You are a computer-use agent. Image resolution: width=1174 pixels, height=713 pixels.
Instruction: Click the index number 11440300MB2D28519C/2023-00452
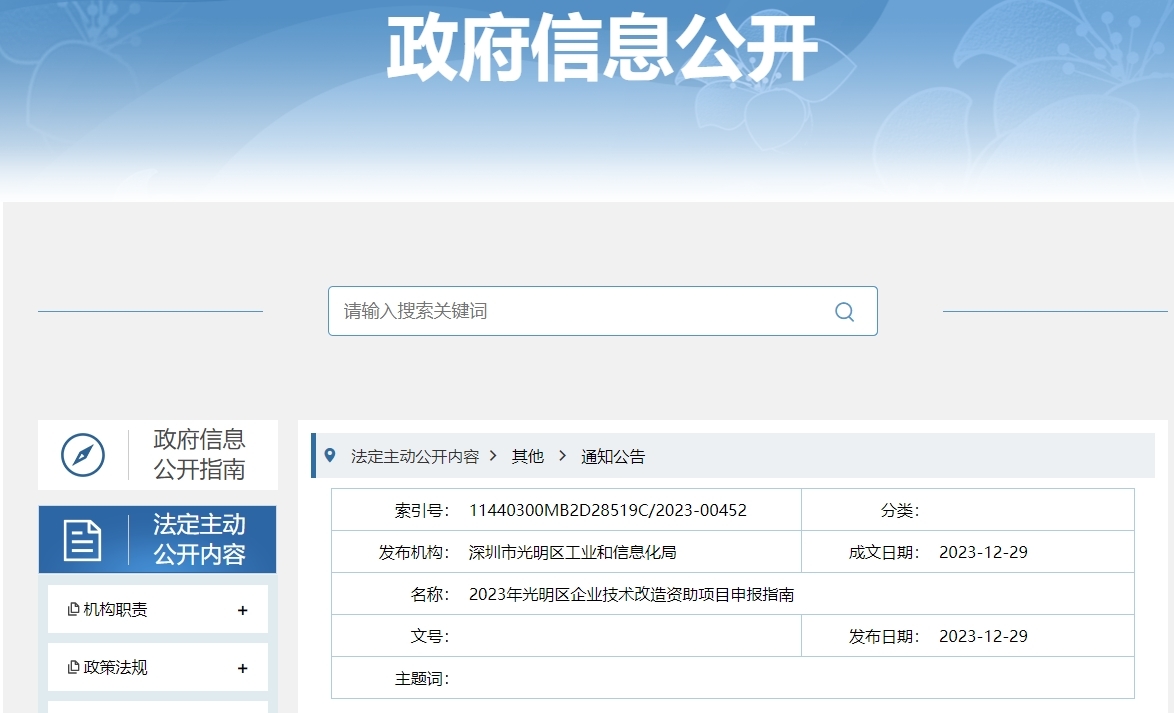coord(607,510)
